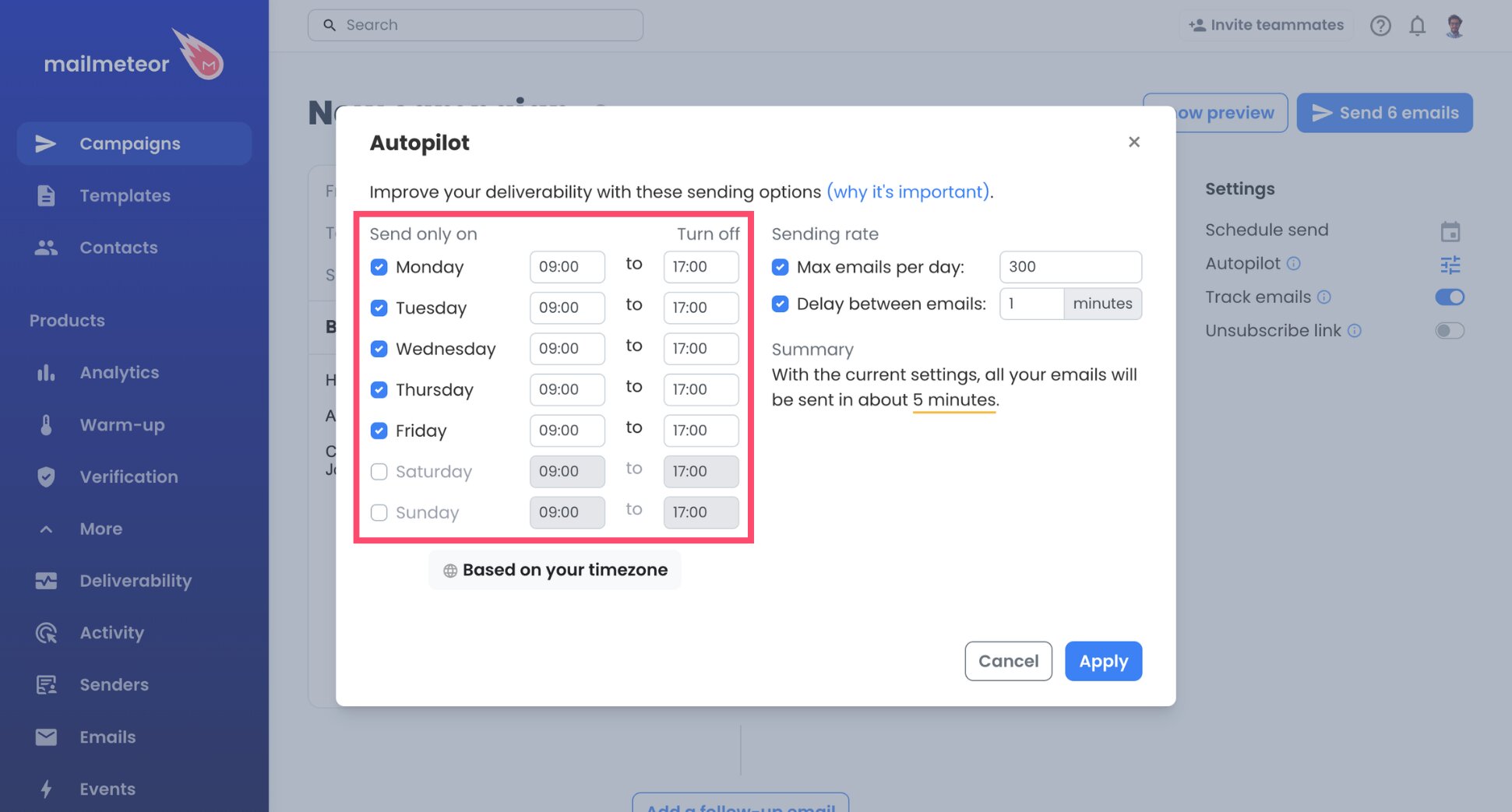Toggle Delay between emails checkbox
The width and height of the screenshot is (1512, 812).
point(780,304)
